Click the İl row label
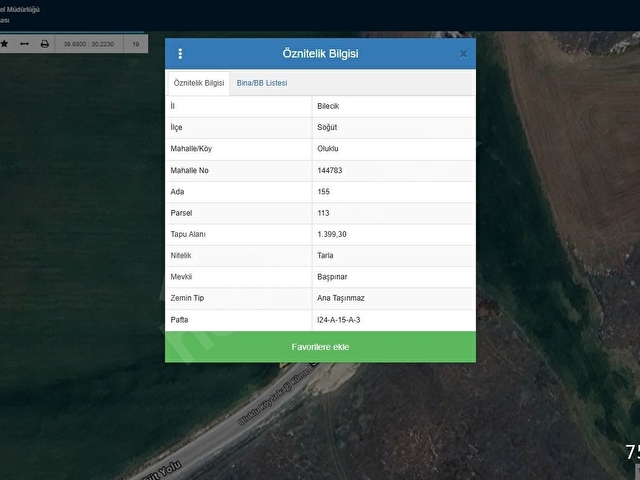The height and width of the screenshot is (480, 640). 173,106
